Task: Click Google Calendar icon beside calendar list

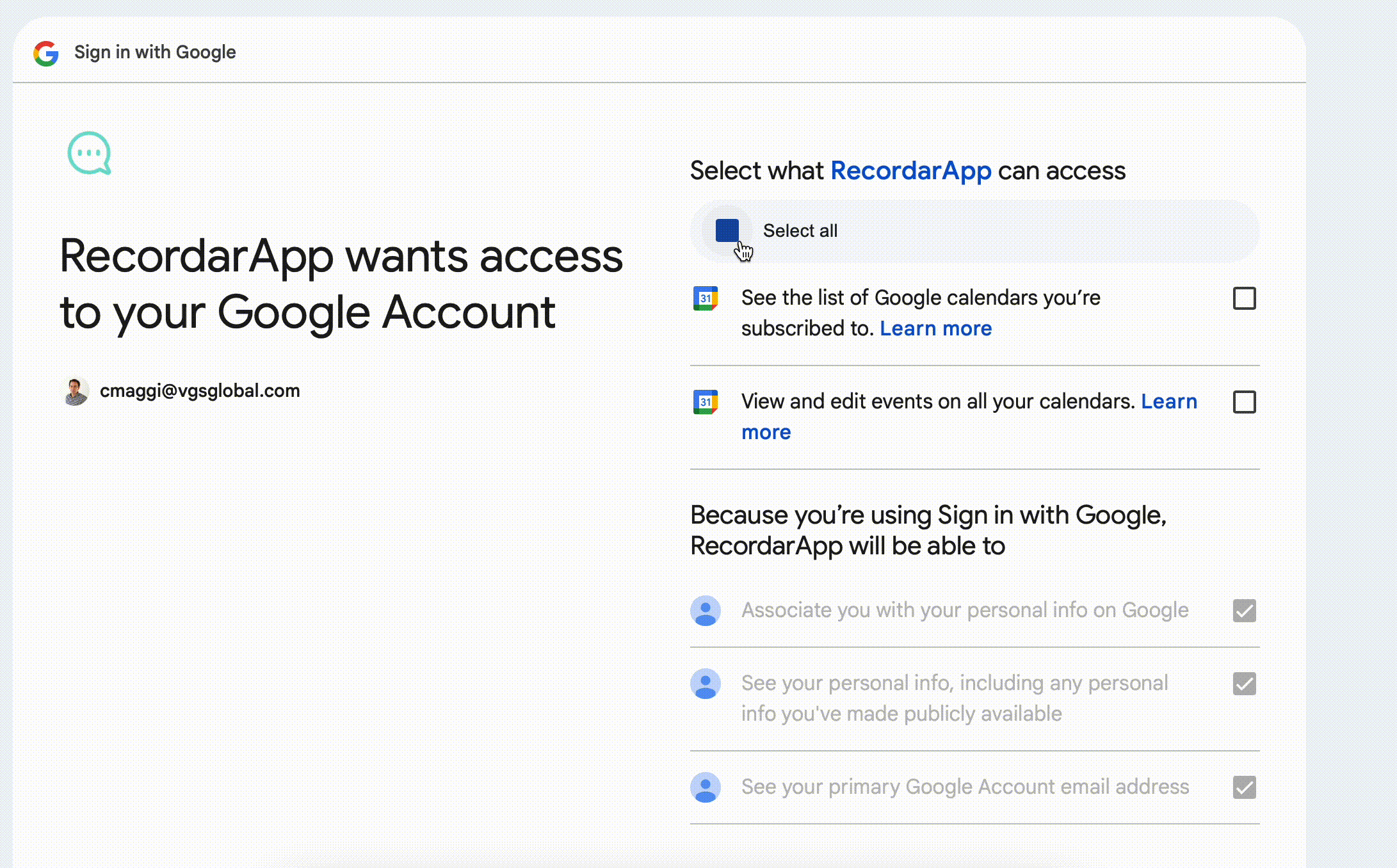Action: click(x=706, y=298)
